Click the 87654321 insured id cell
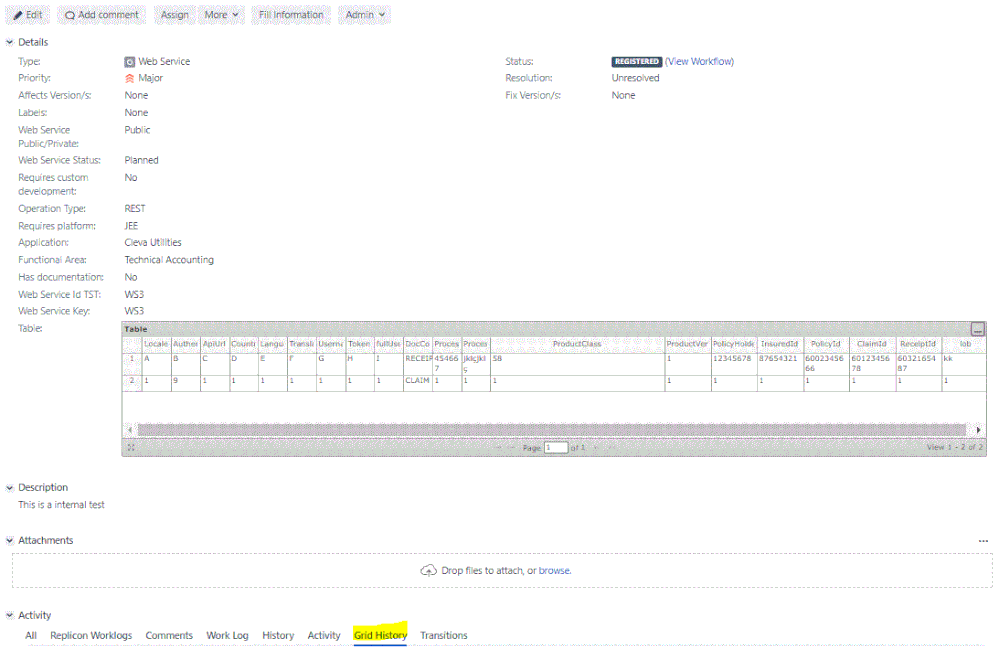This screenshot has width=999, height=649. click(x=780, y=364)
